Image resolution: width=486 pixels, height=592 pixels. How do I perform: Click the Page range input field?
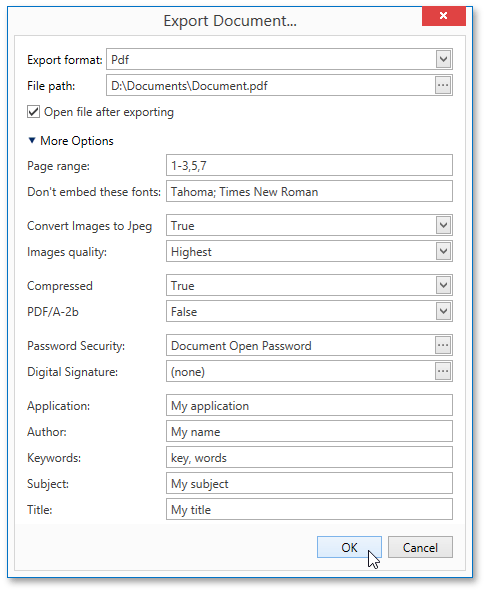pyautogui.click(x=309, y=165)
